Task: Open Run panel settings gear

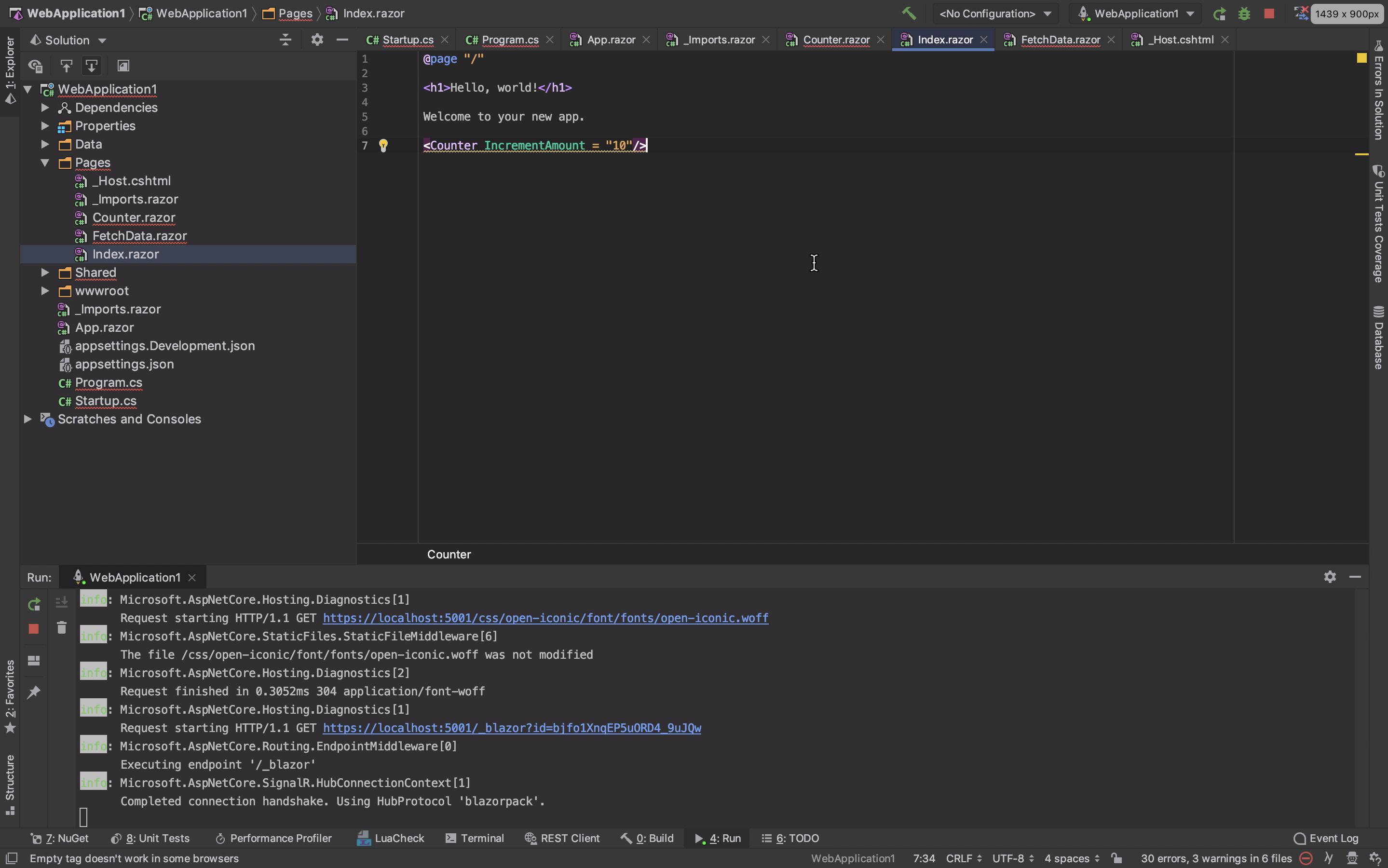Action: click(x=1330, y=577)
